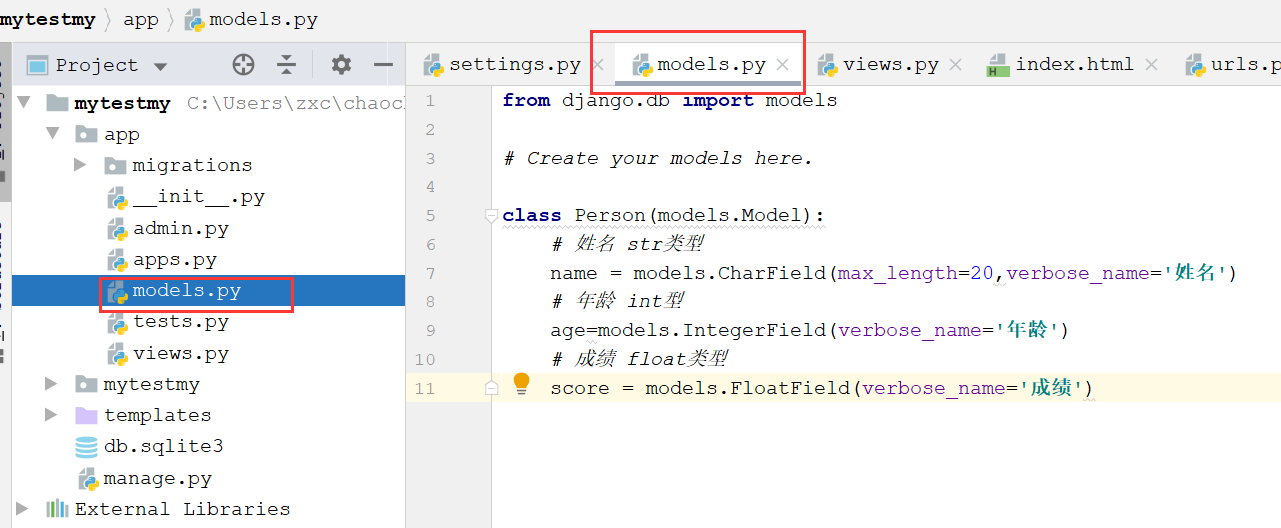
Task: Click the migrations folder icon
Action: pyautogui.click(x=115, y=165)
